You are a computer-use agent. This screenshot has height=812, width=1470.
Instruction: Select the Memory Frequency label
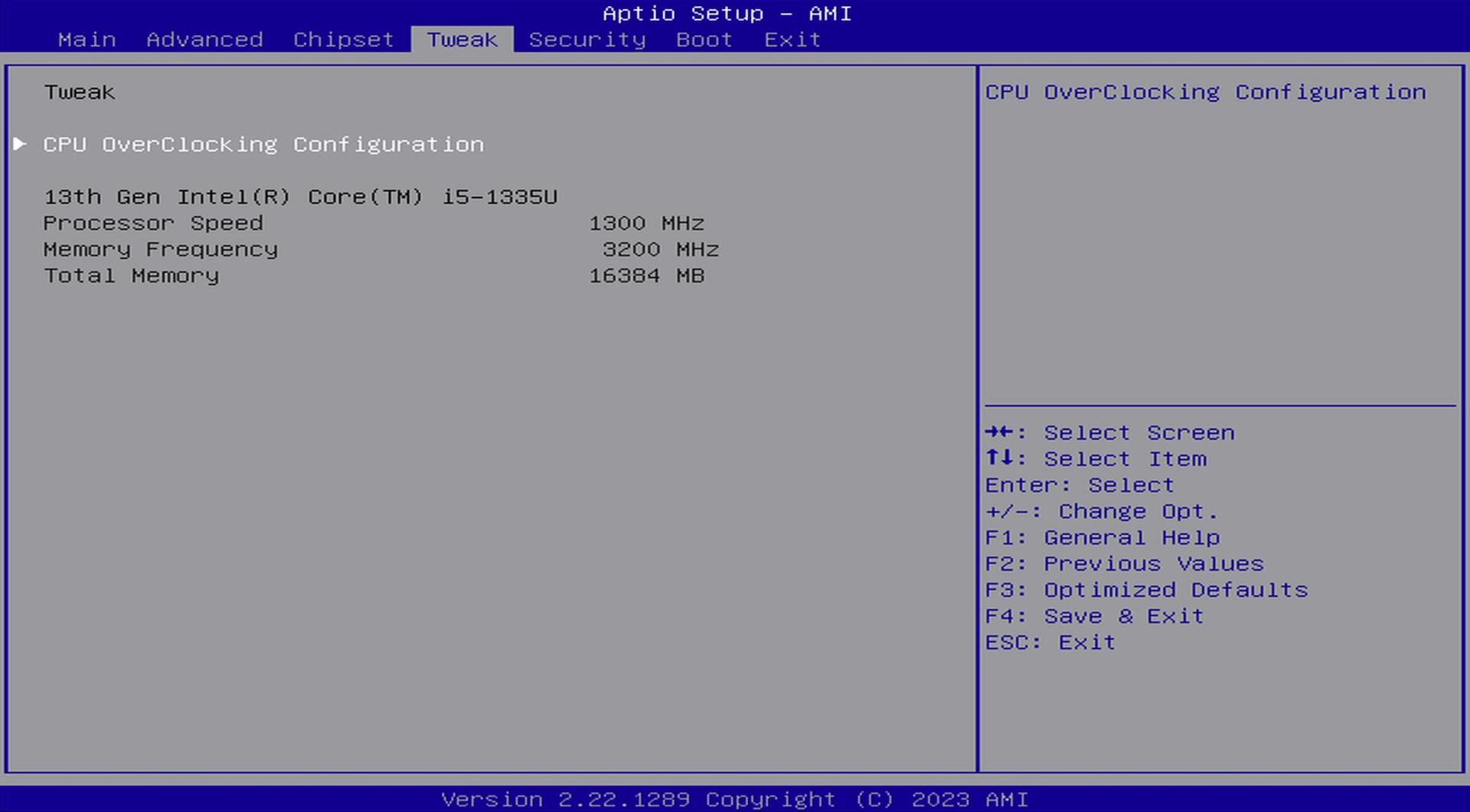click(x=161, y=249)
